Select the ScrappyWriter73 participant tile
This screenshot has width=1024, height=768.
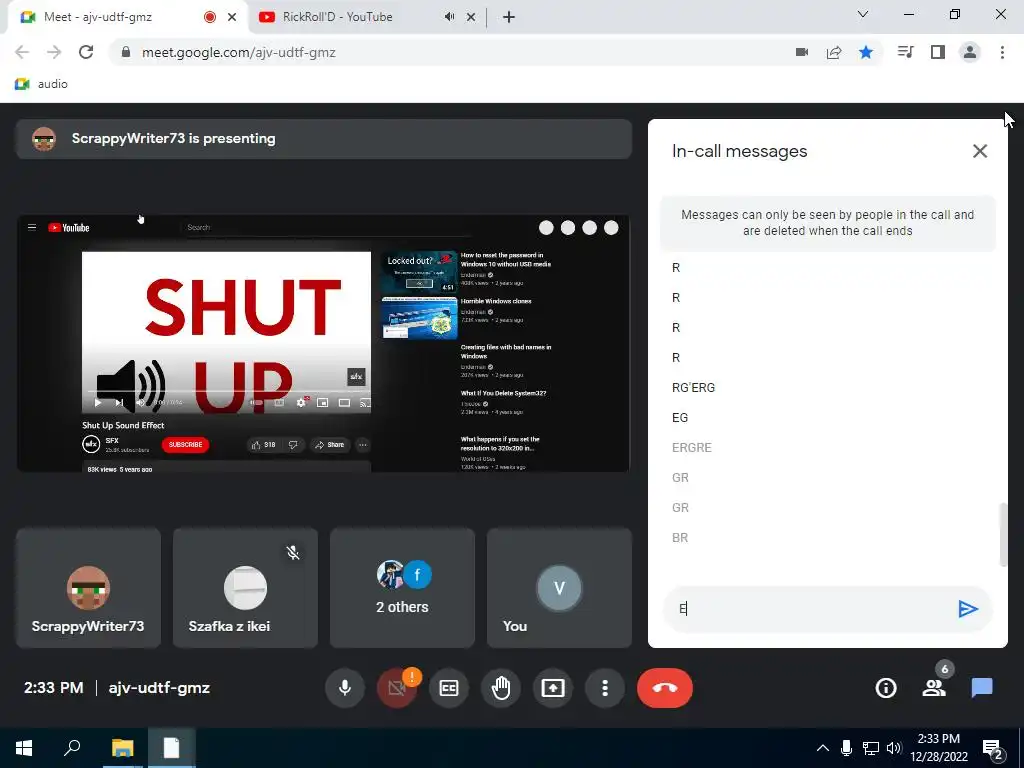tap(88, 588)
